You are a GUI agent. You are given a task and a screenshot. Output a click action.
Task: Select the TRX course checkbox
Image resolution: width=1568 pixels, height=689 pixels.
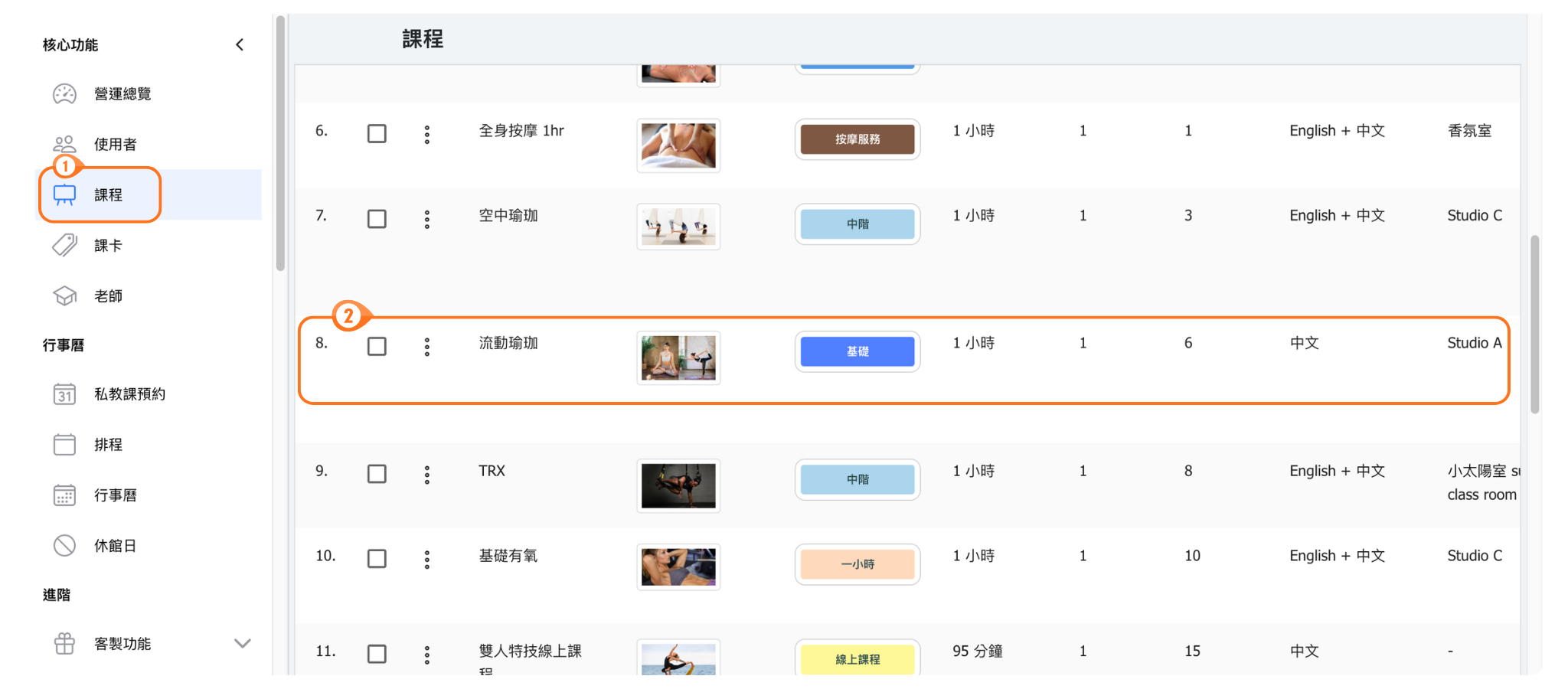pos(377,474)
